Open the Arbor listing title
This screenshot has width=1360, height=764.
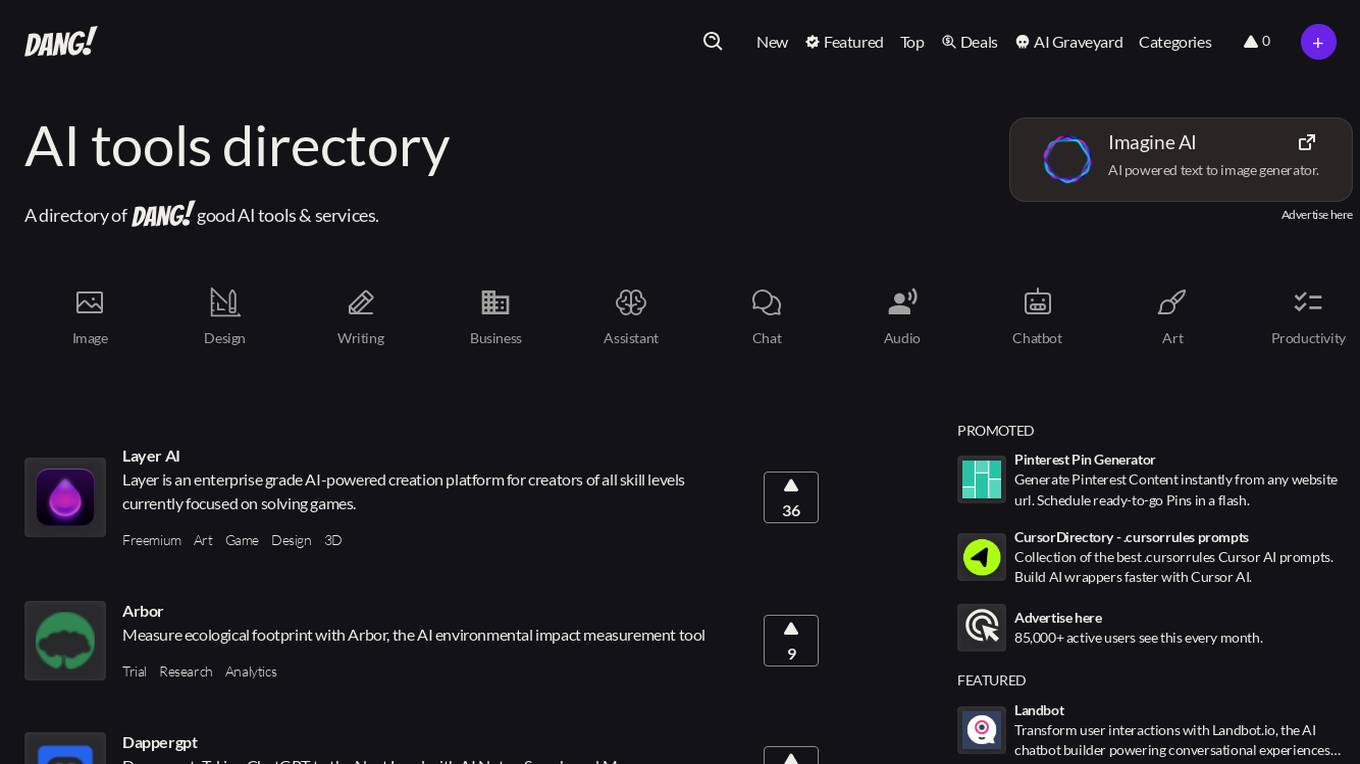click(x=143, y=611)
